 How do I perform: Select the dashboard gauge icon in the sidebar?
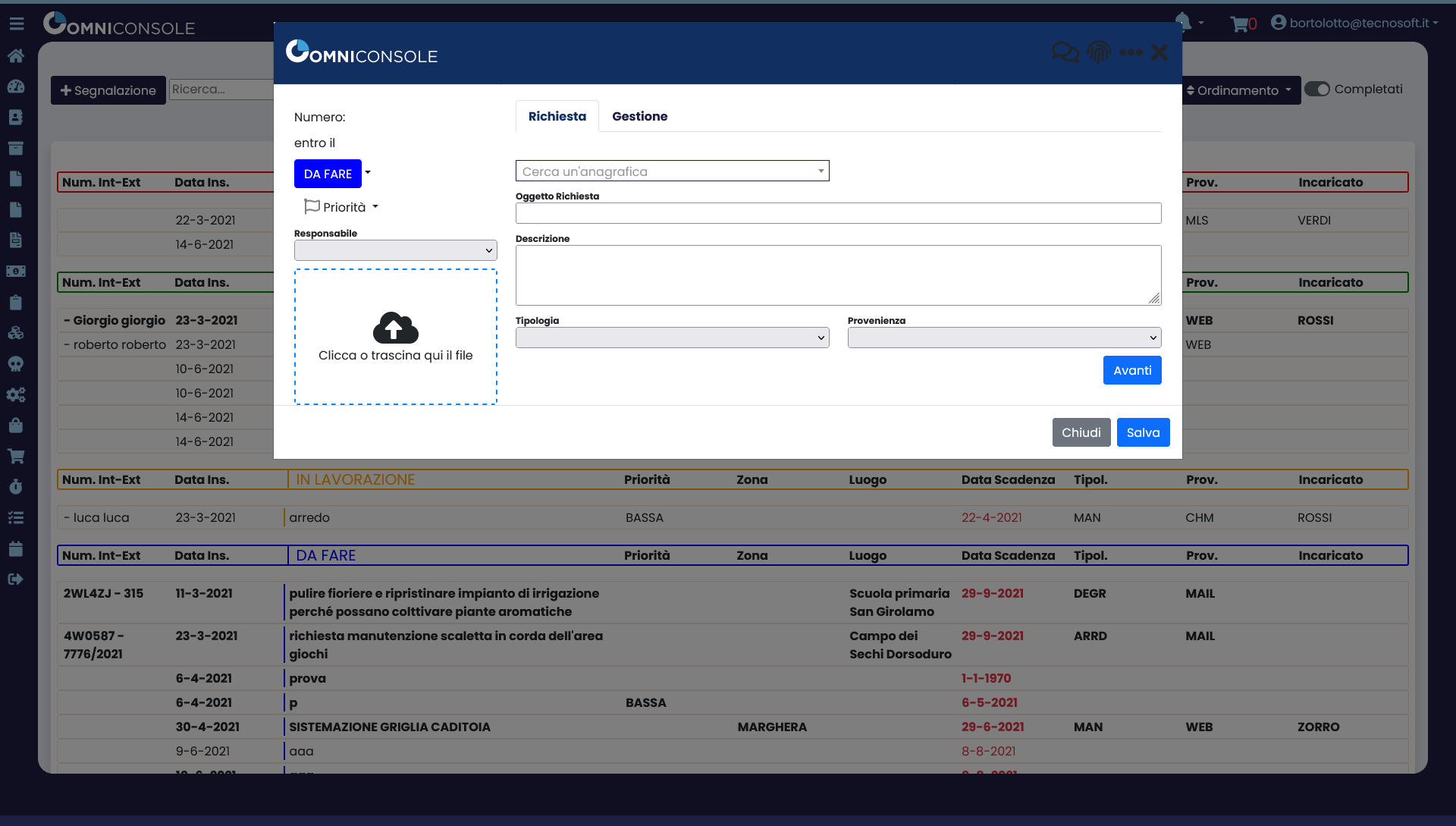pyautogui.click(x=17, y=86)
